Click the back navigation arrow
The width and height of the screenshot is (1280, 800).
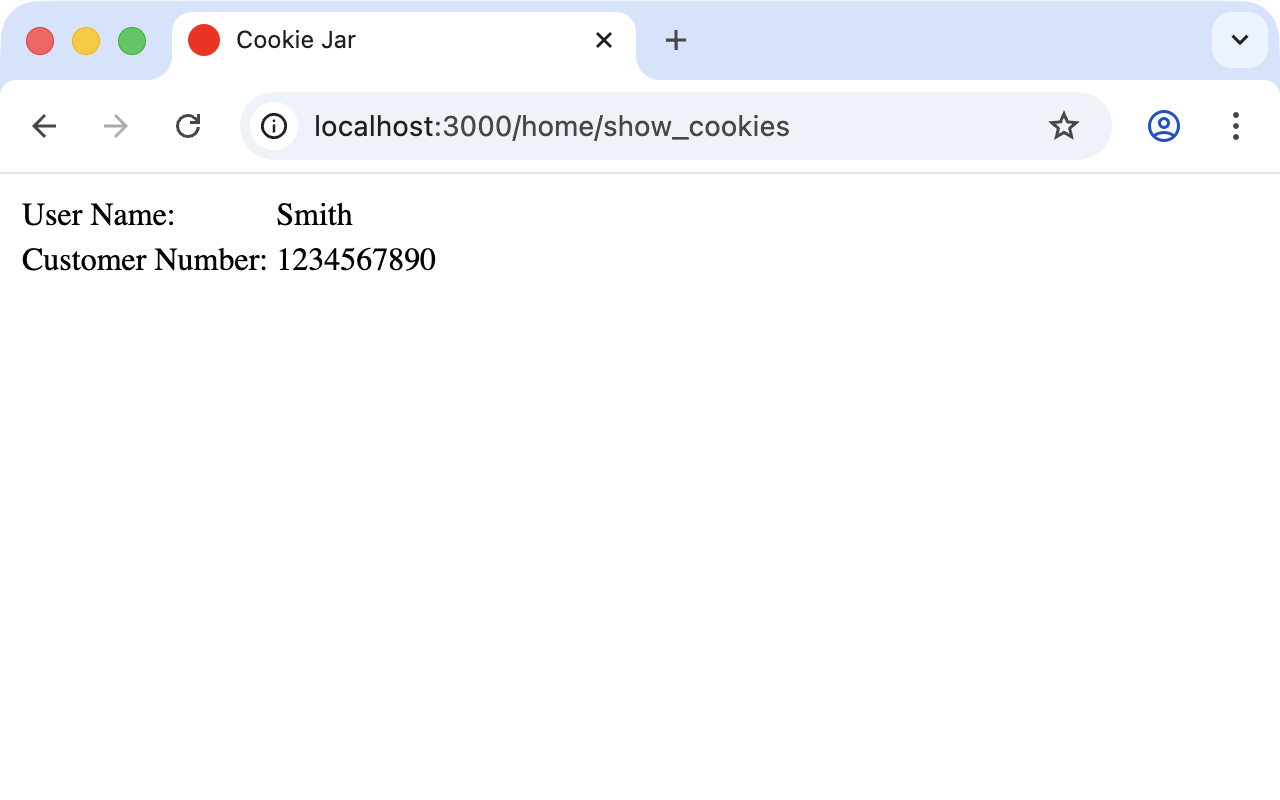(x=43, y=126)
